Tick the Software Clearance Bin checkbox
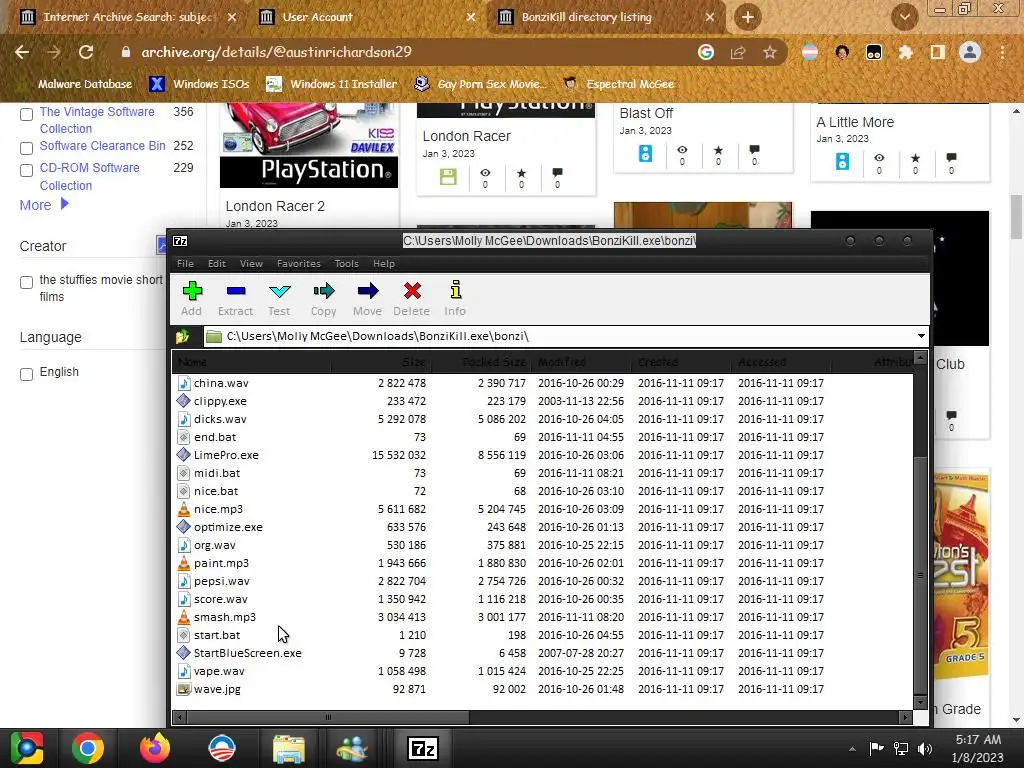Screen dimensions: 1024x768 tap(26, 148)
